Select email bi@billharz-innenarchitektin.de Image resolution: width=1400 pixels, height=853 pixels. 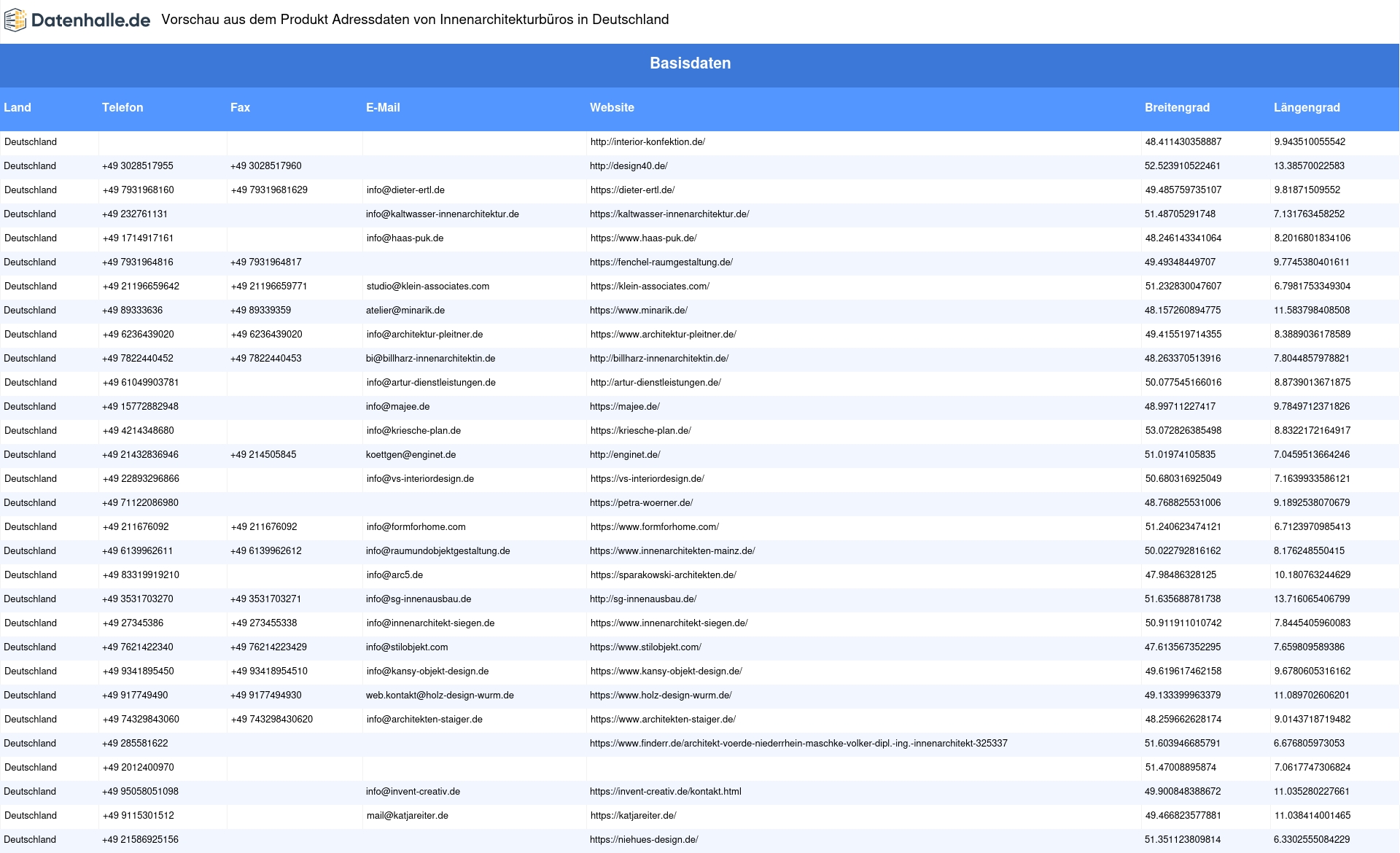pyautogui.click(x=430, y=359)
